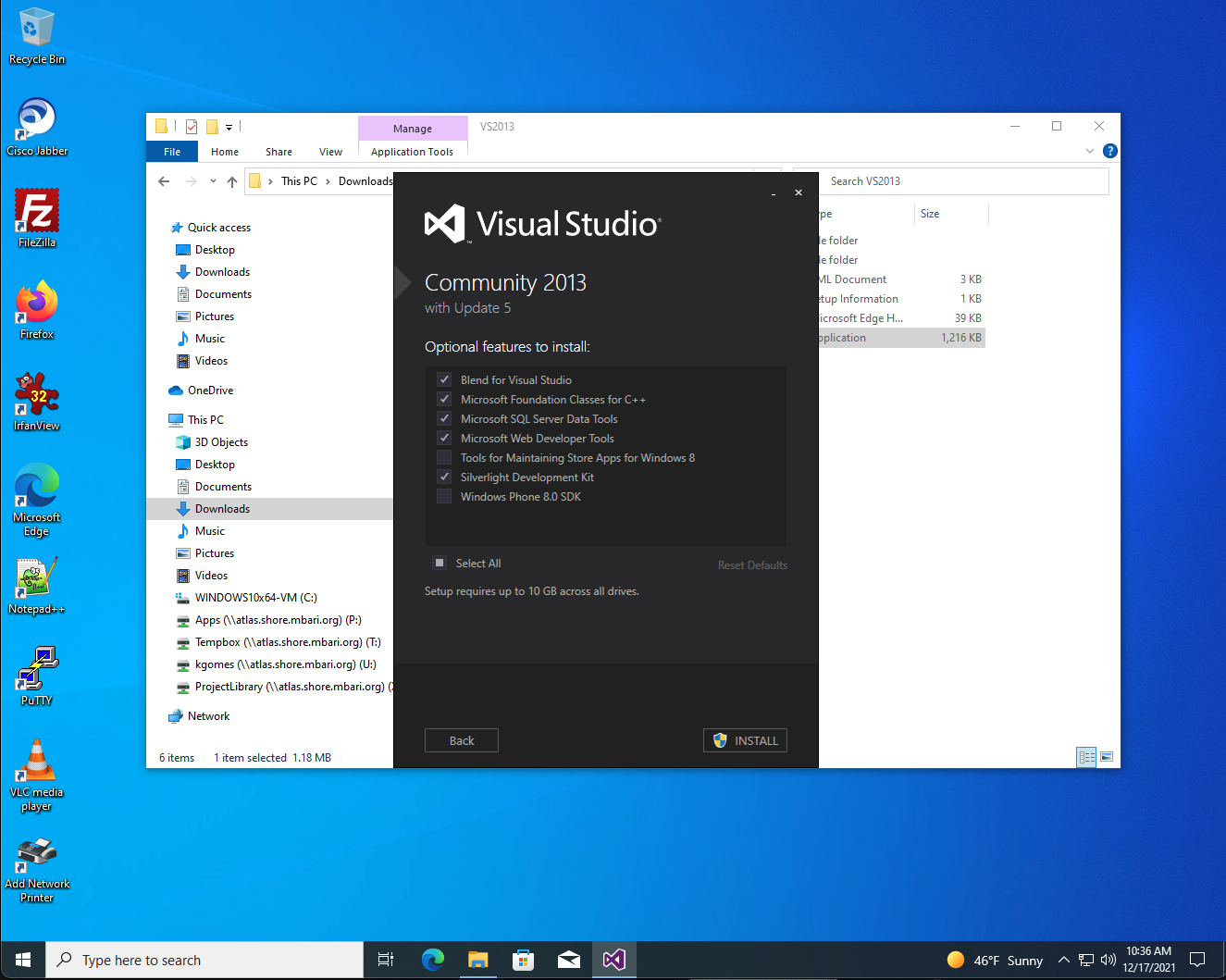Viewport: 1226px width, 980px height.
Task: Open Mail app on taskbar
Action: (x=569, y=960)
